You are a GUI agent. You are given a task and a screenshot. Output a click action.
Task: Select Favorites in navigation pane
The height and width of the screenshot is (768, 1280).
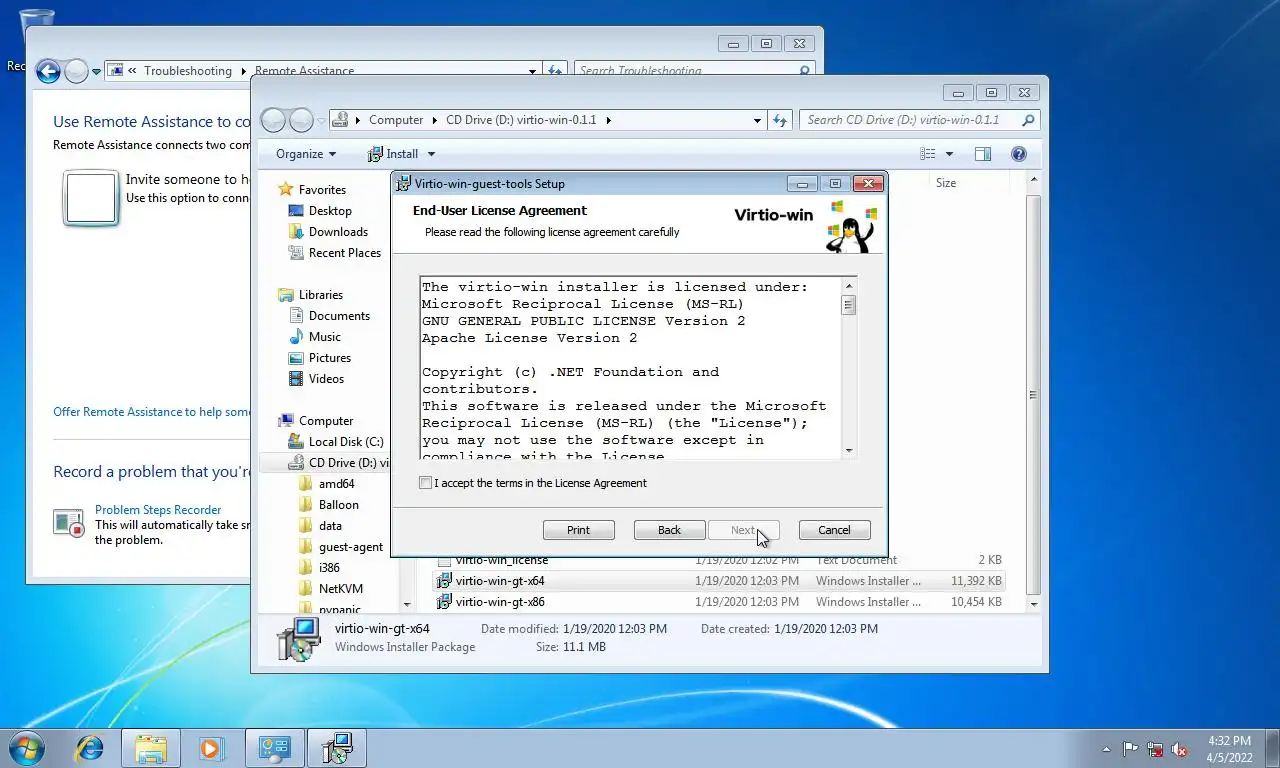click(322, 190)
